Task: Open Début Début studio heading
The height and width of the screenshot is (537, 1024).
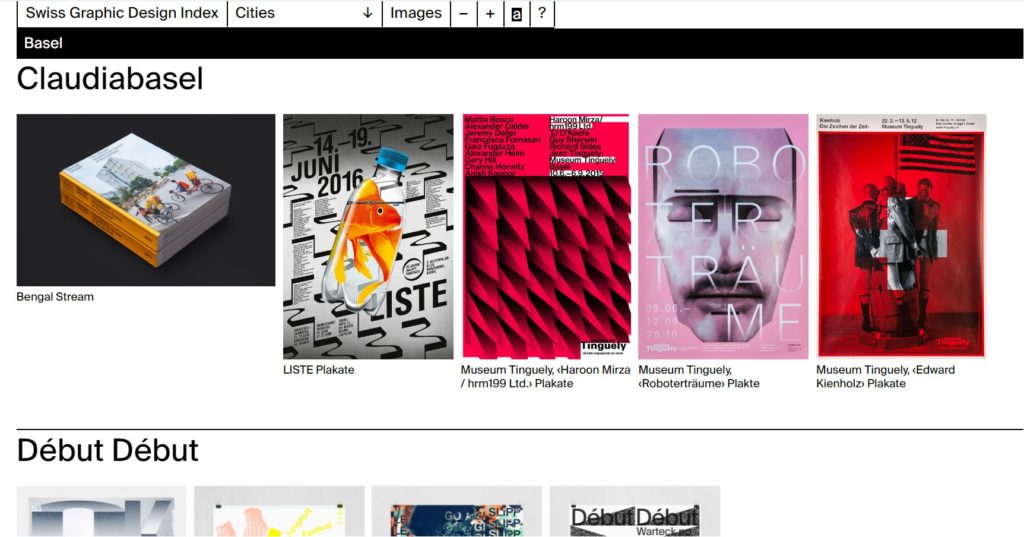Action: pos(108,451)
